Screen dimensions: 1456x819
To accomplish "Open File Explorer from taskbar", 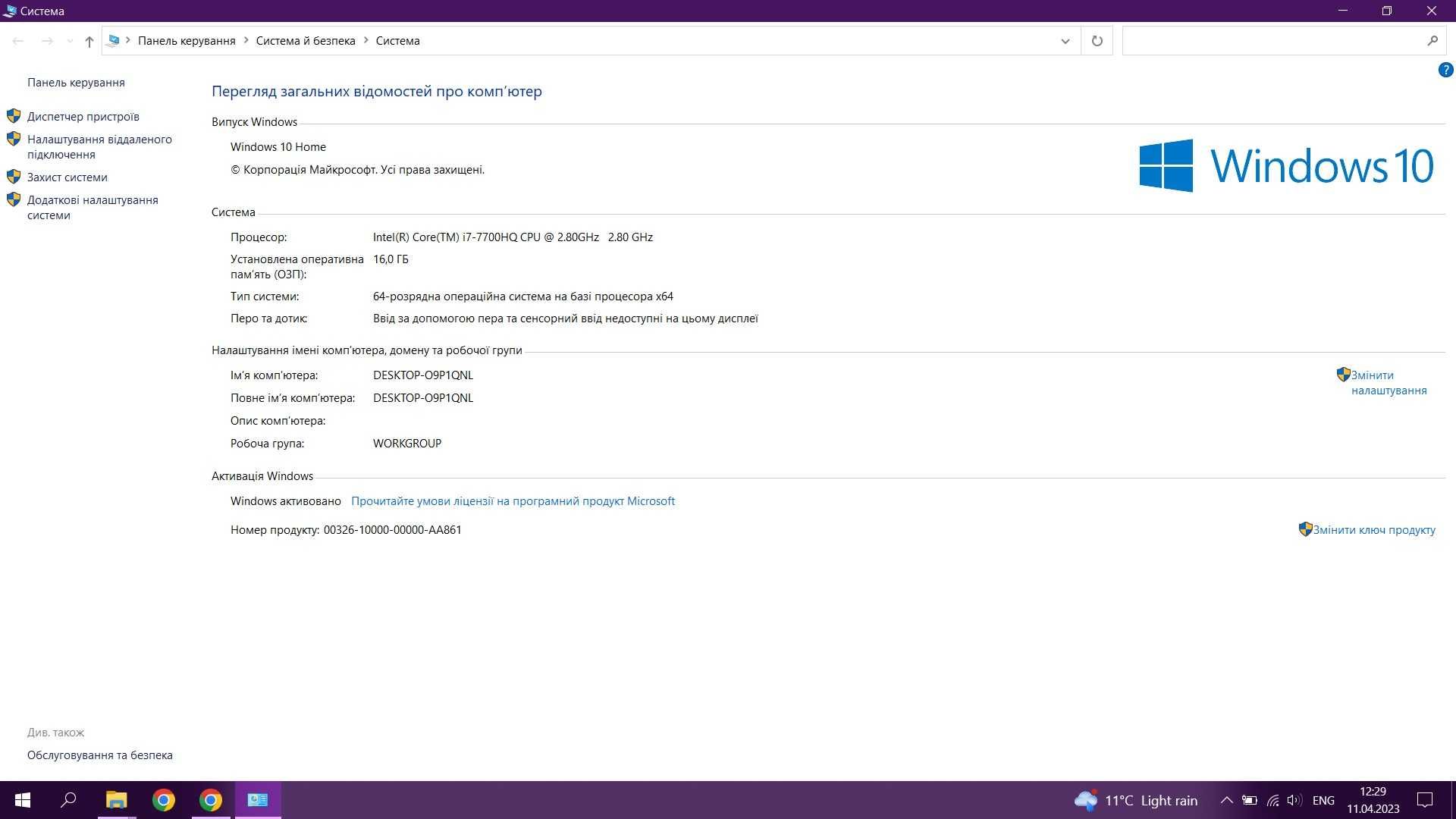I will [x=116, y=800].
